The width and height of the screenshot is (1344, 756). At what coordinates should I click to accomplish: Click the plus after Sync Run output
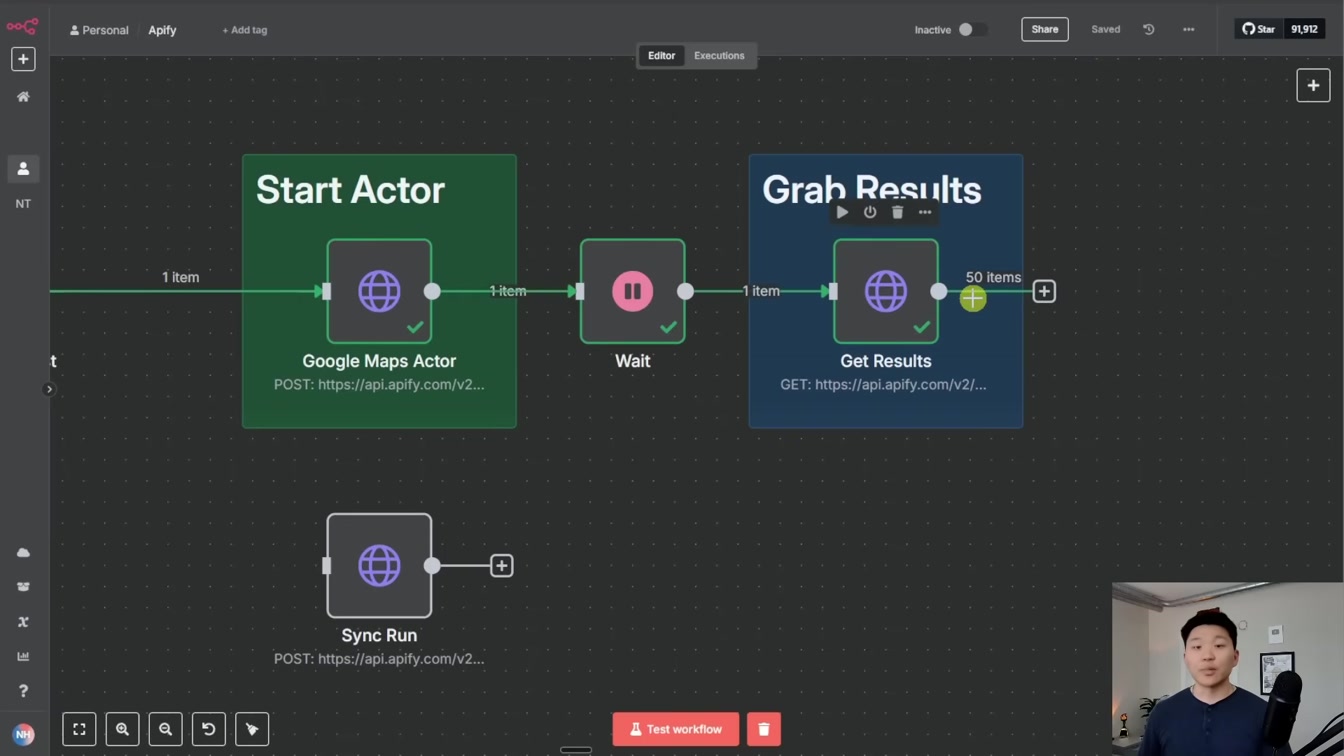pos(501,566)
